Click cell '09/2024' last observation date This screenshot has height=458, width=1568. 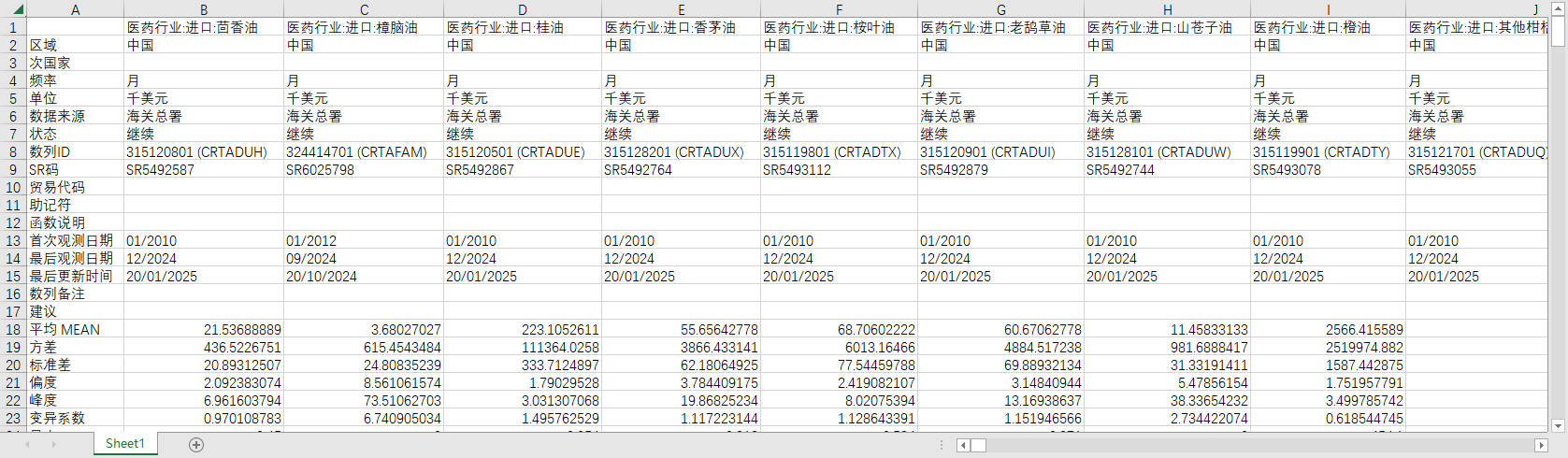click(364, 258)
